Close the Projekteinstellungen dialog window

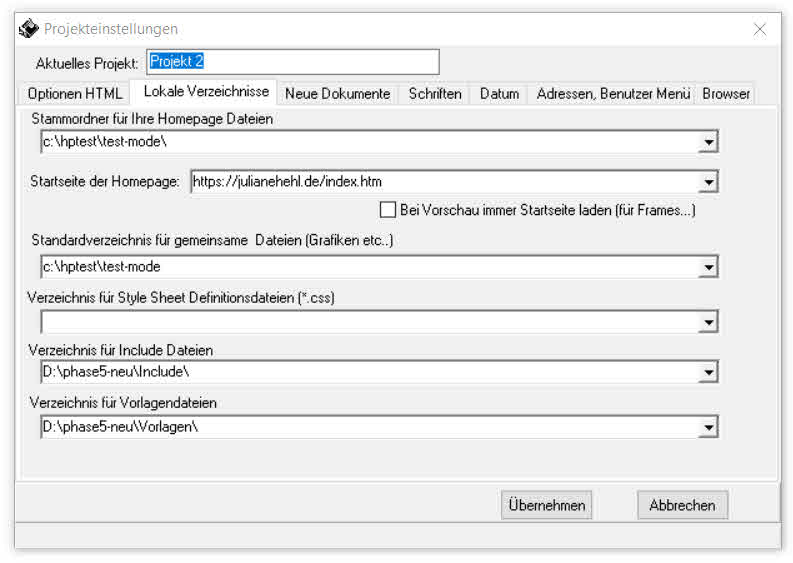point(760,29)
